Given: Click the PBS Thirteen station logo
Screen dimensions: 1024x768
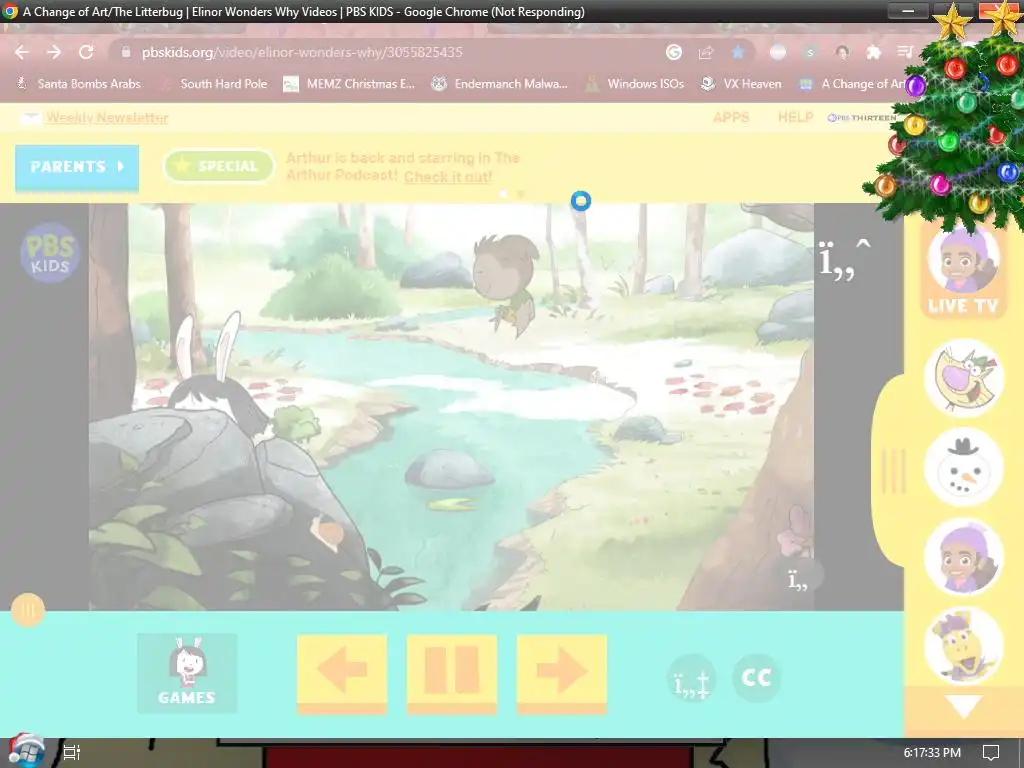Looking at the screenshot, I should tap(861, 118).
